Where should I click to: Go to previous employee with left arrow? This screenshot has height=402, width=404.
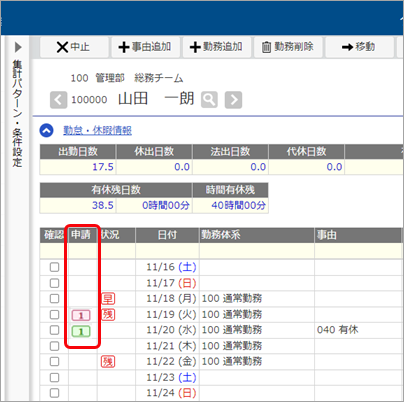coord(58,100)
